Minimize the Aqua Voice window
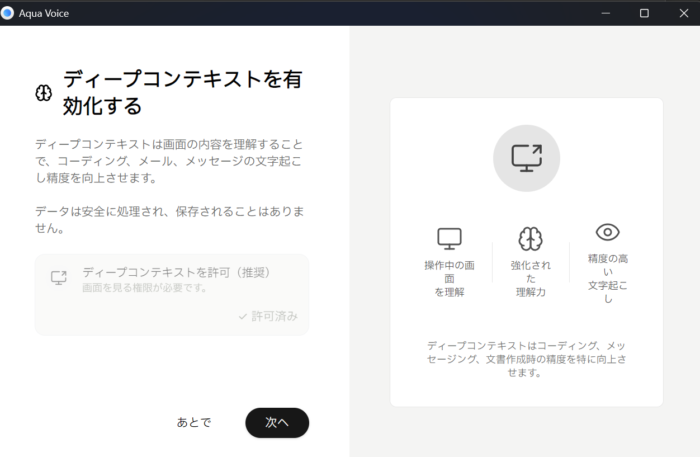 tap(605, 13)
